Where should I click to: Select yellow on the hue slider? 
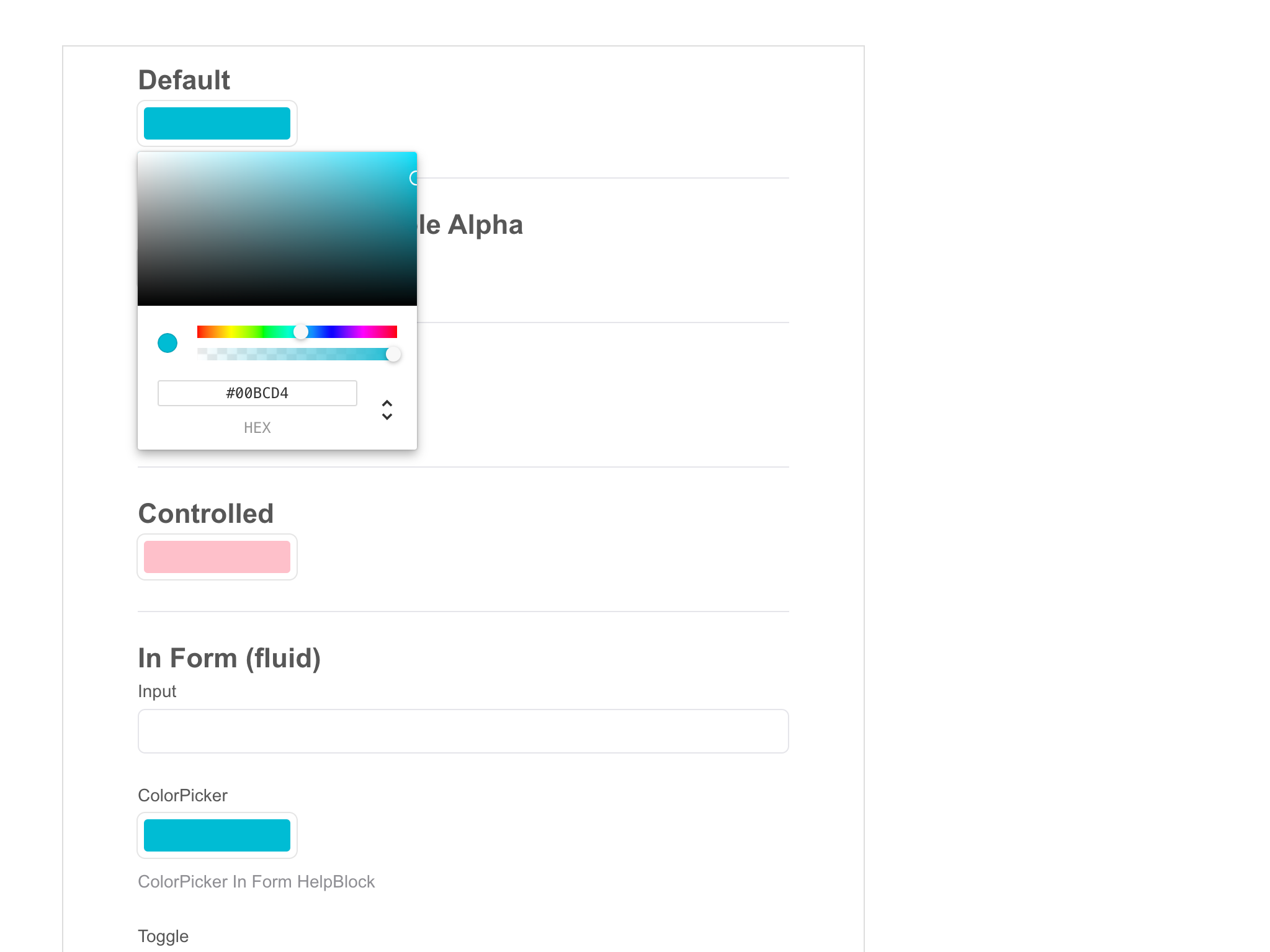(231, 332)
